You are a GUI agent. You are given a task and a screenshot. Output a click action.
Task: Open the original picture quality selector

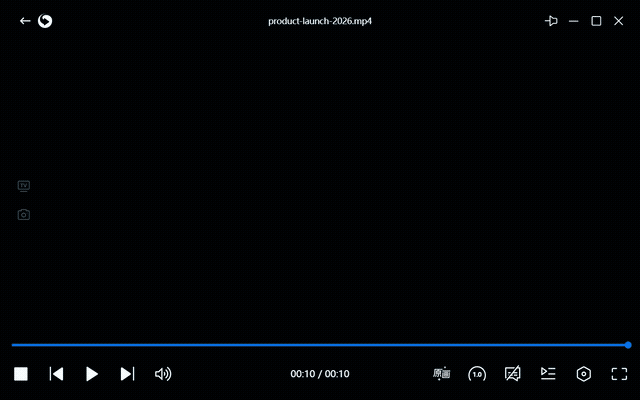point(442,373)
